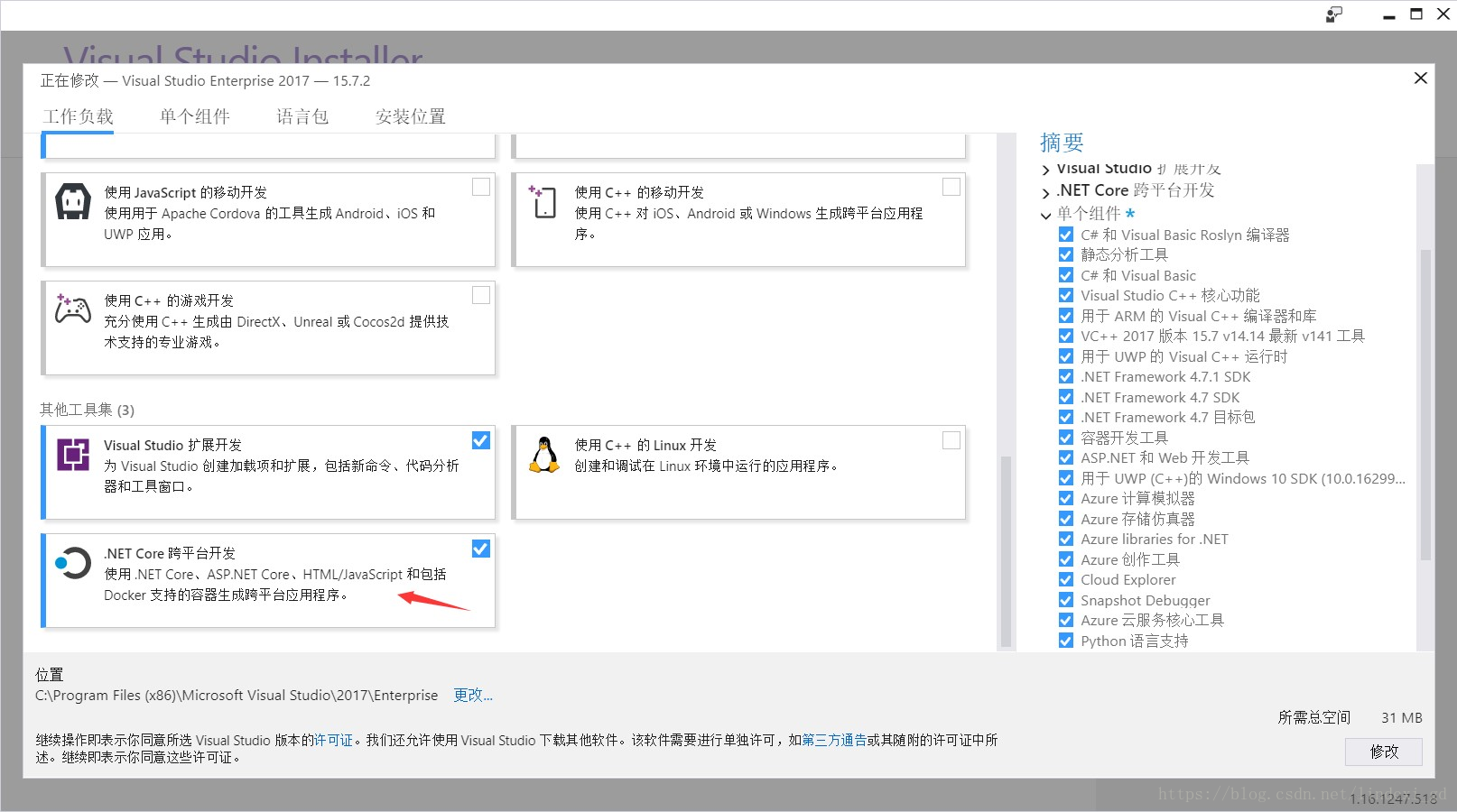
Task: Uncheck 静态分析工具 component
Action: coord(1066,254)
